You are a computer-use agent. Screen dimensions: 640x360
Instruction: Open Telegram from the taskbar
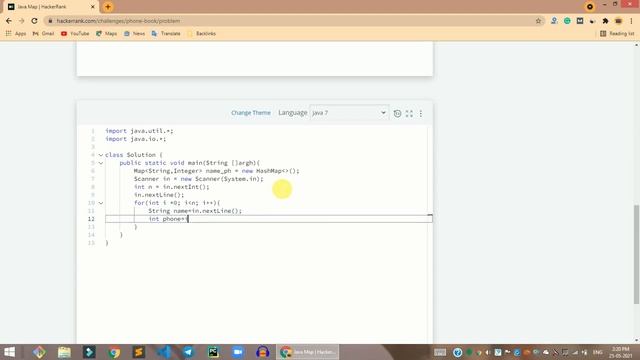coord(188,352)
